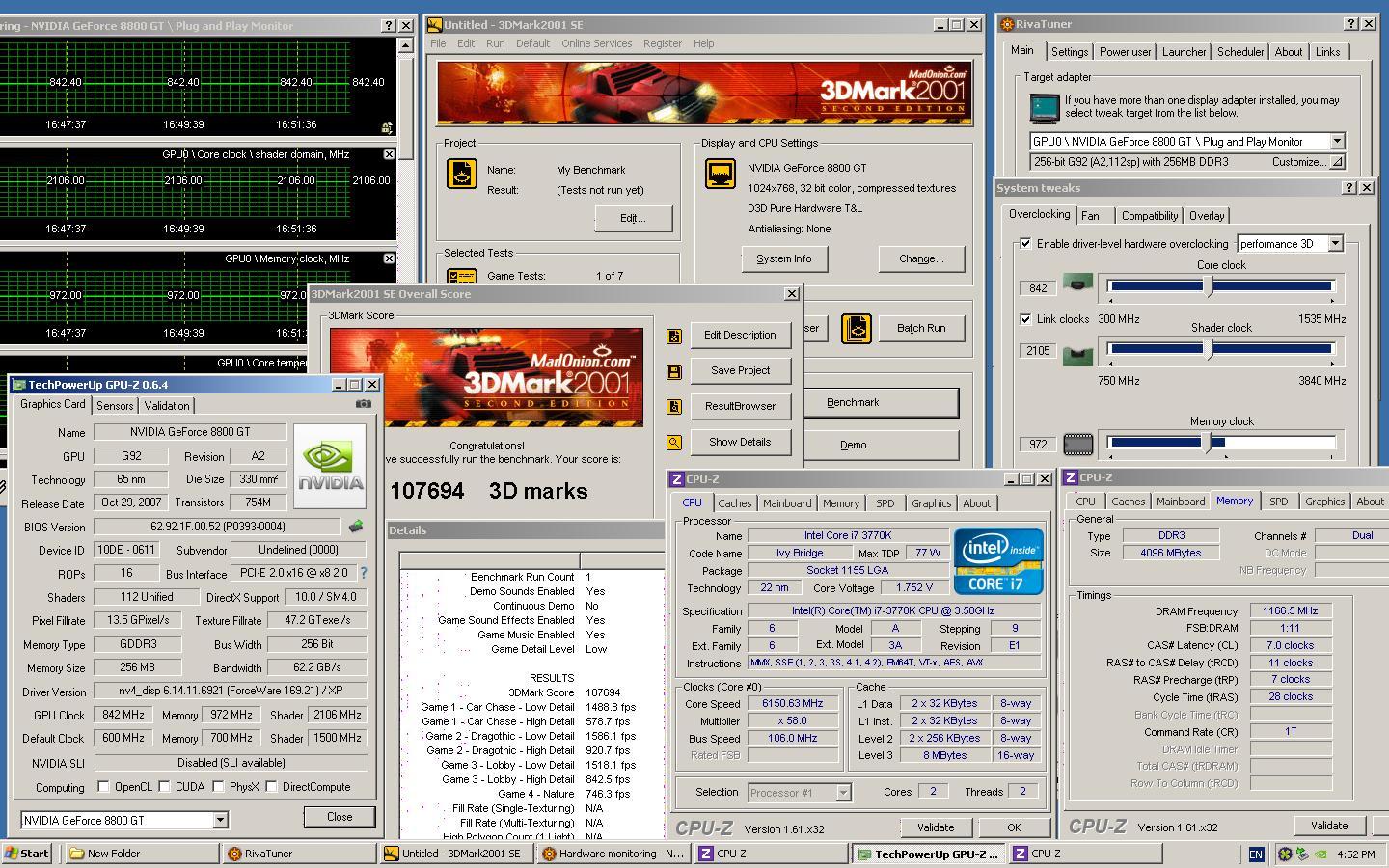The width and height of the screenshot is (1389, 868).
Task: Click the RivaTuner title bar help button
Action: click(x=1351, y=24)
